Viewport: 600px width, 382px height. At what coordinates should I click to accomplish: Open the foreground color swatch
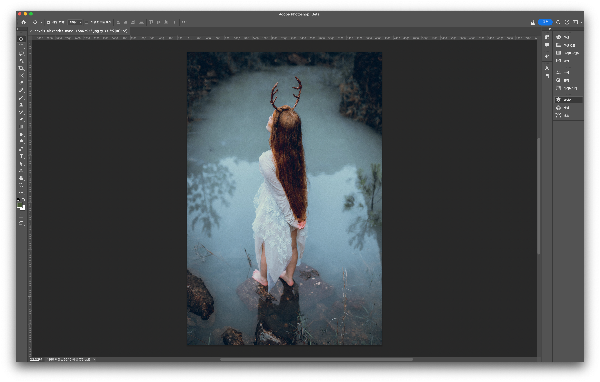20,205
